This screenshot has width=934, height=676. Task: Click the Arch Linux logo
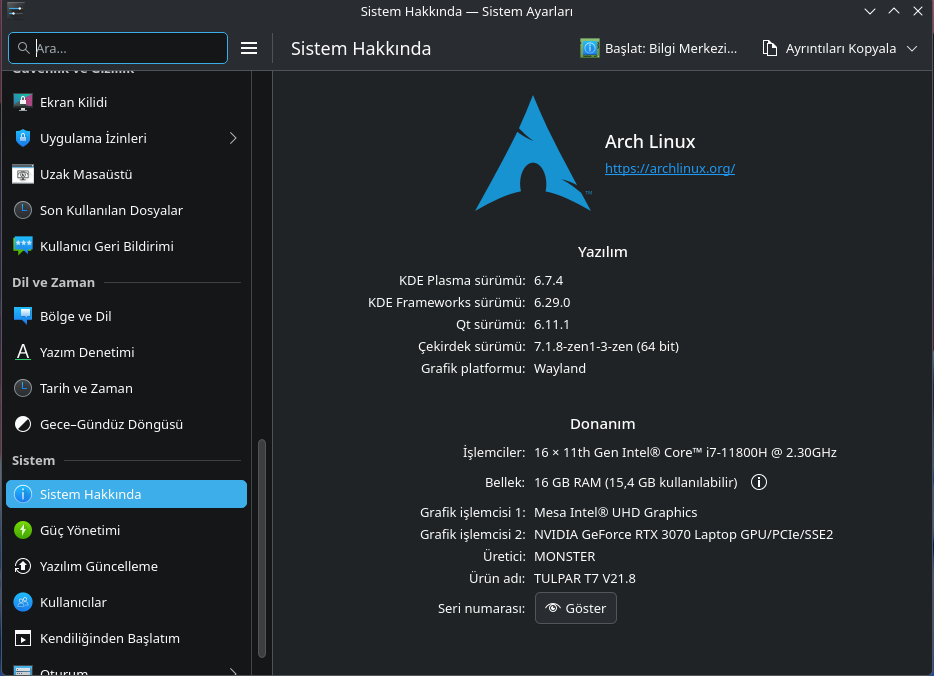533,153
